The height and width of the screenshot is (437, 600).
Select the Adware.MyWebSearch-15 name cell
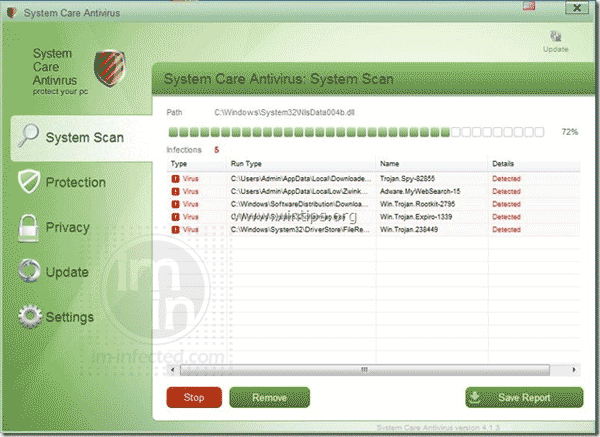click(x=420, y=191)
